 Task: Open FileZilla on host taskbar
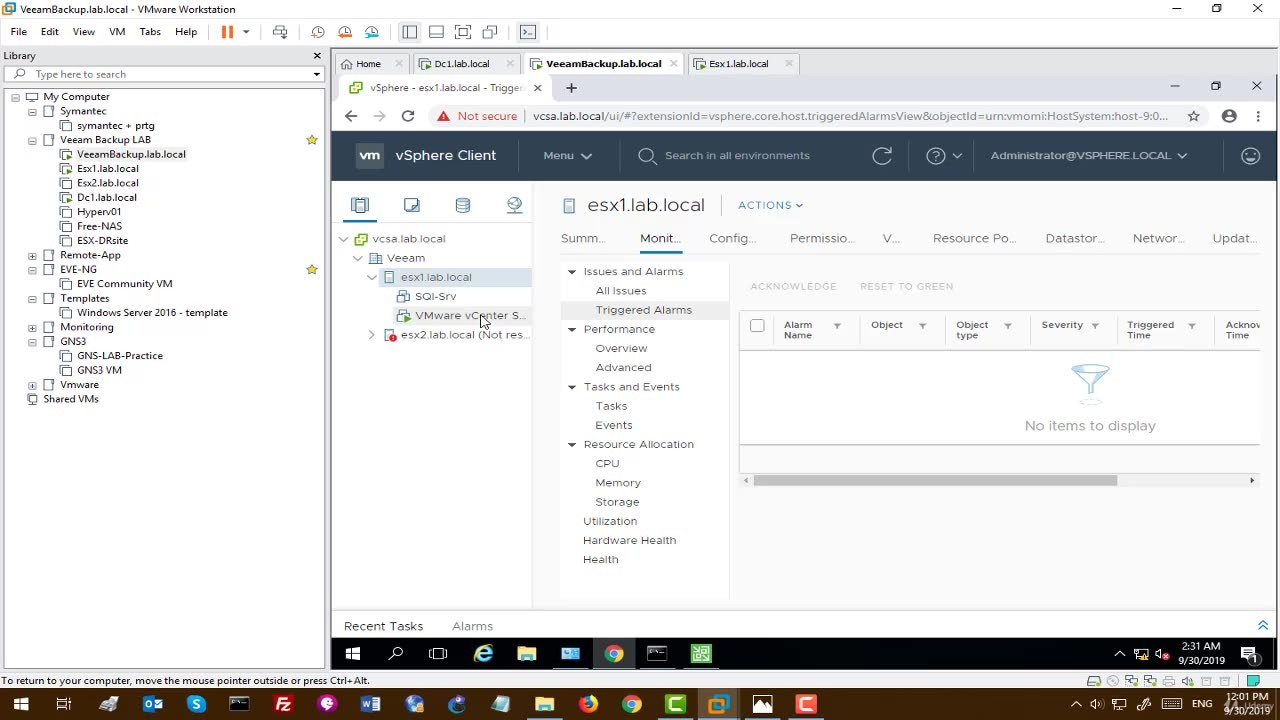283,704
